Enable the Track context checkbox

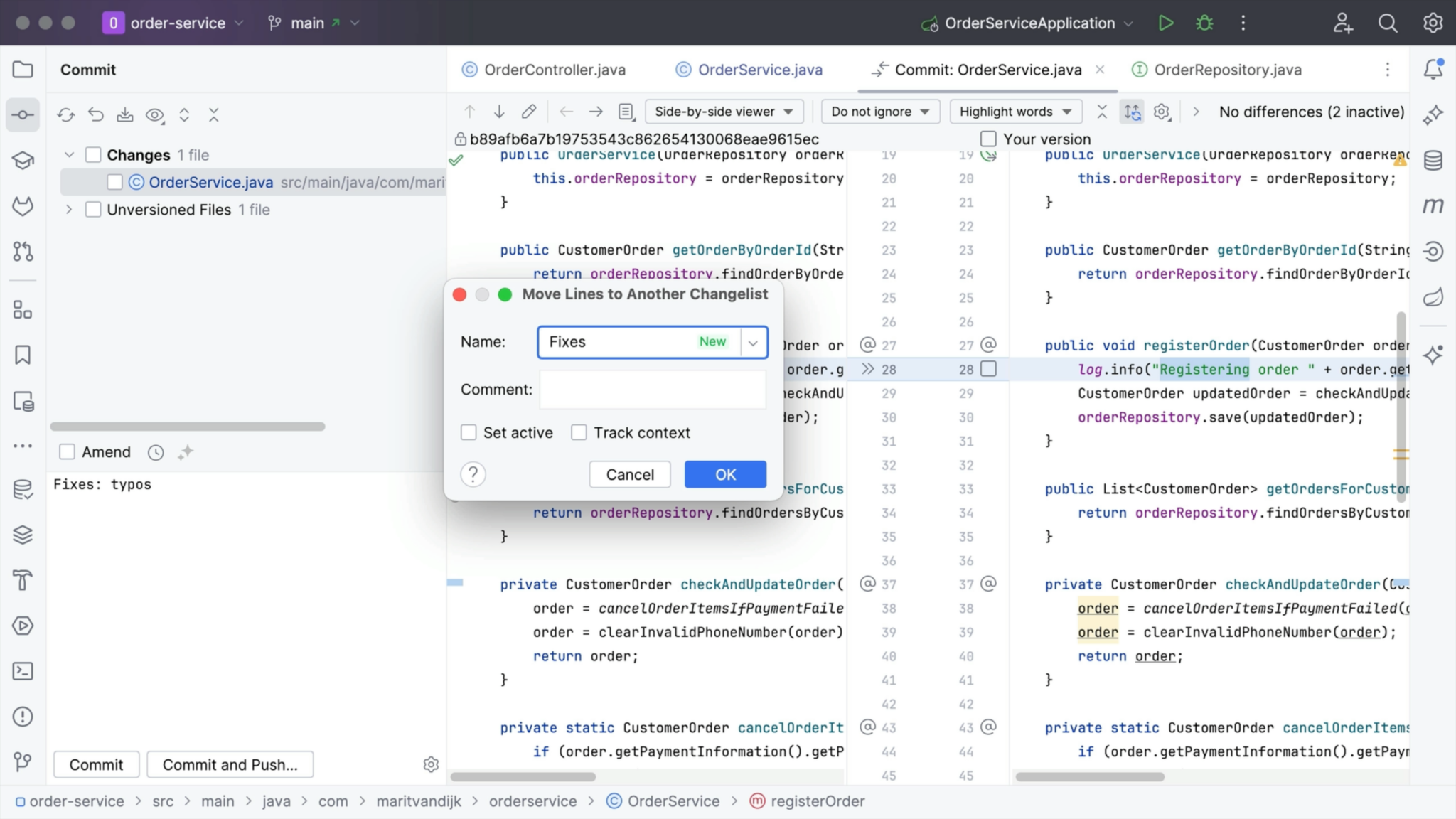pos(578,432)
